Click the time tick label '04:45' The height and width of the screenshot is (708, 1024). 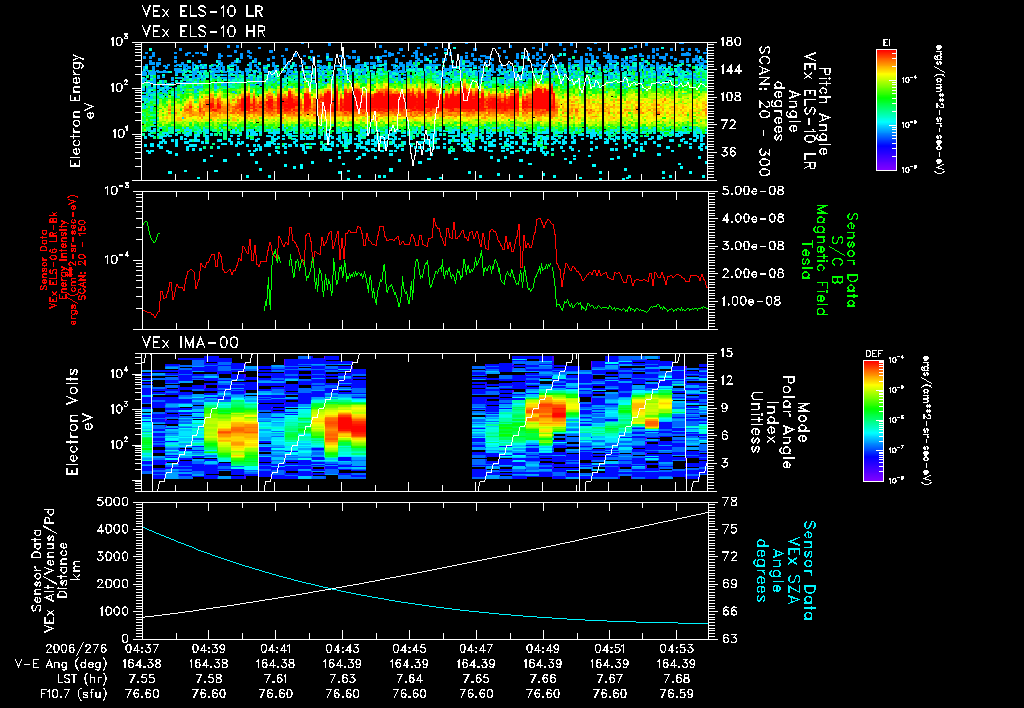pos(409,649)
